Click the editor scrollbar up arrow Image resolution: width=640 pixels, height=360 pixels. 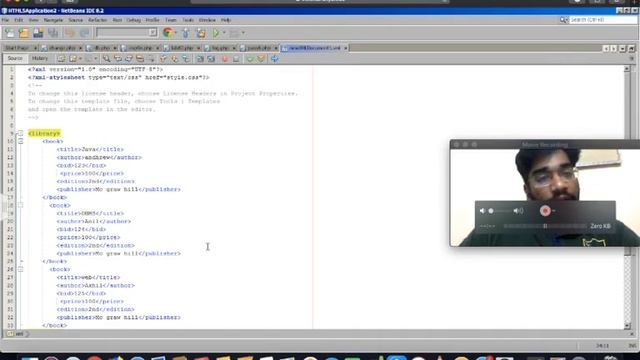[627, 69]
